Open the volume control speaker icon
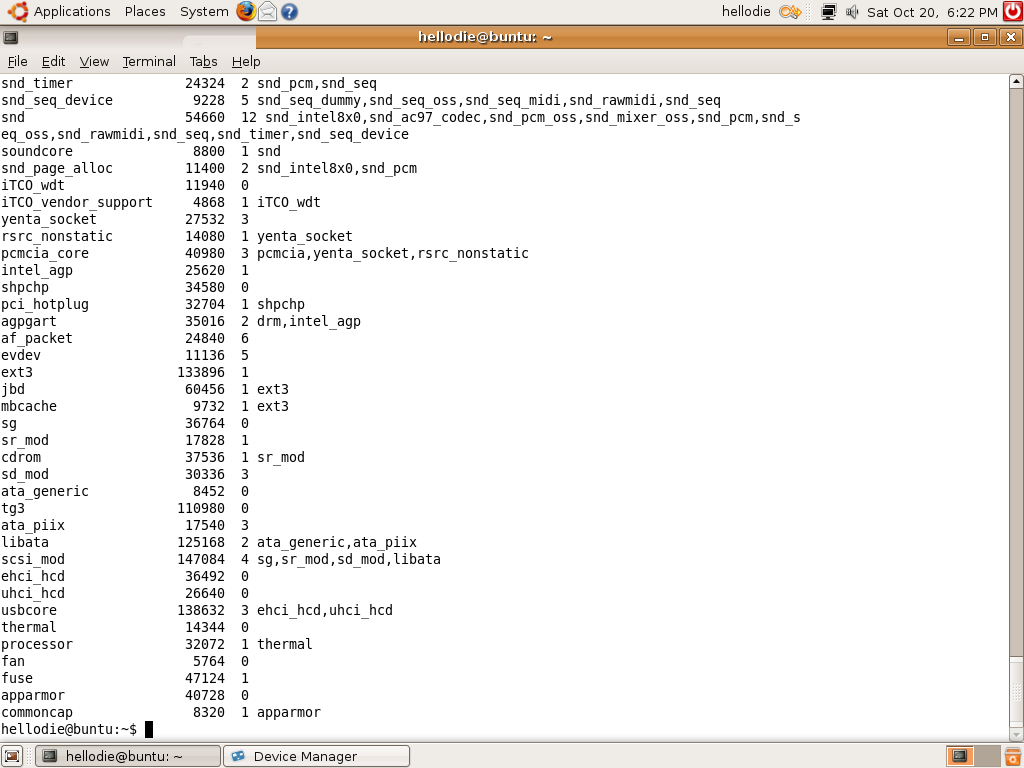 [852, 12]
